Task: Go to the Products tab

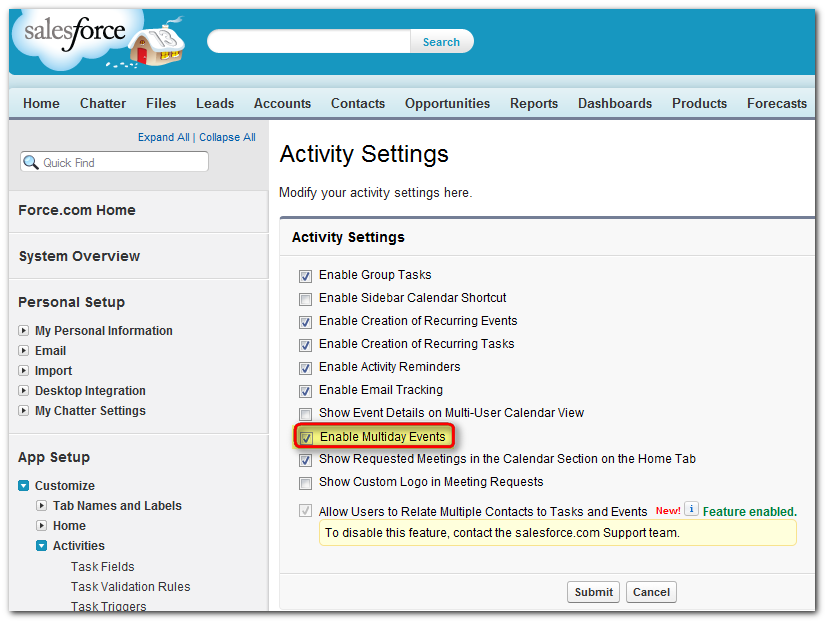Action: tap(699, 103)
